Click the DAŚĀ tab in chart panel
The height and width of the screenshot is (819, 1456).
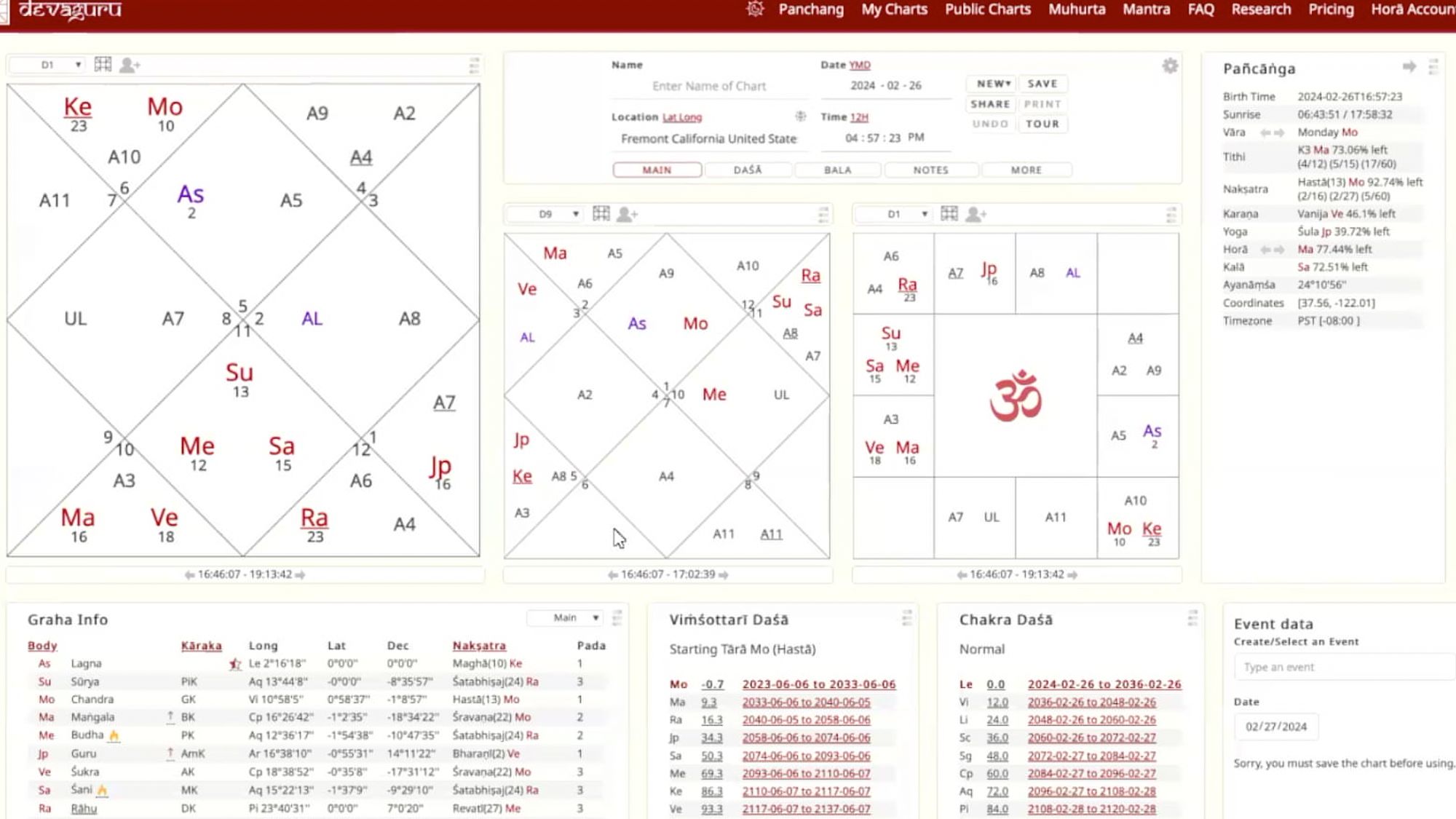pos(748,169)
